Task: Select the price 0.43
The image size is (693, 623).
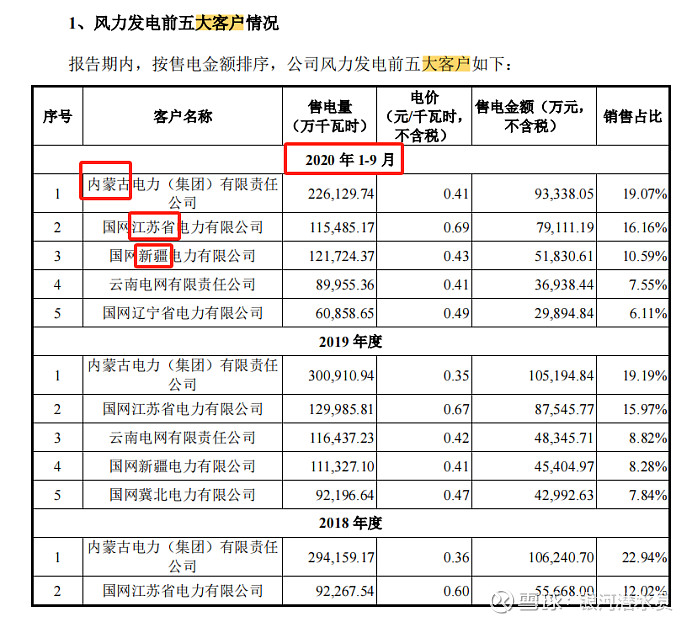Action: pyautogui.click(x=456, y=256)
